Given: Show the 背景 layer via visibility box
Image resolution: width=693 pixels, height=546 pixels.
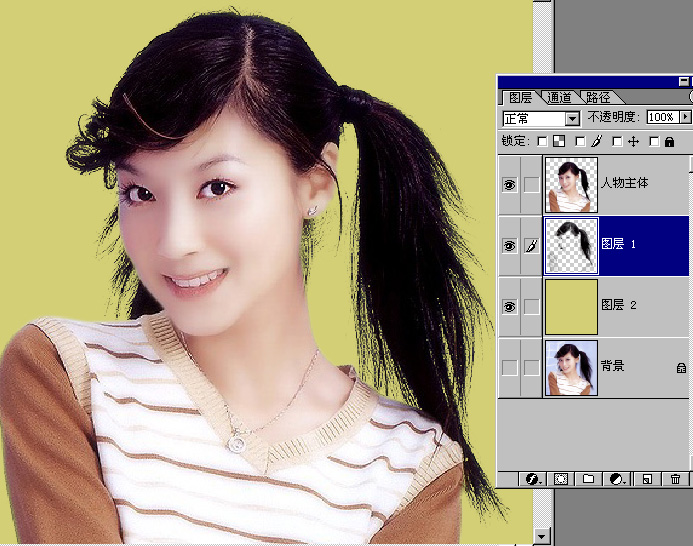Looking at the screenshot, I should coord(510,367).
